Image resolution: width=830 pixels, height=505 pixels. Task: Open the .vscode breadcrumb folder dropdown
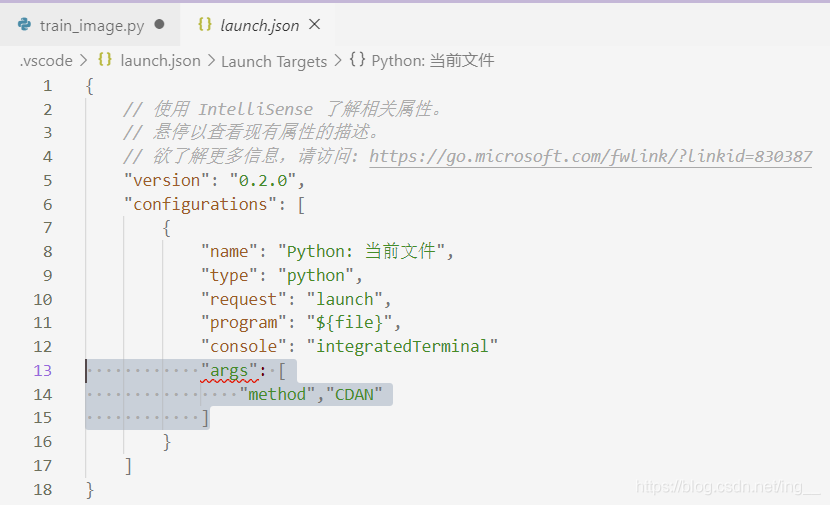point(46,61)
